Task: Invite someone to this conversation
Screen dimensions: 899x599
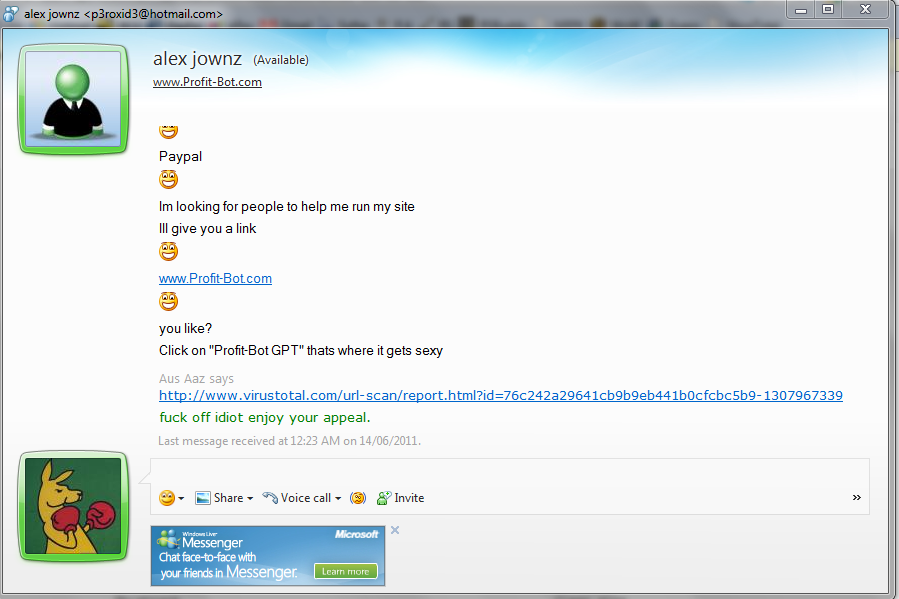Action: pos(401,498)
